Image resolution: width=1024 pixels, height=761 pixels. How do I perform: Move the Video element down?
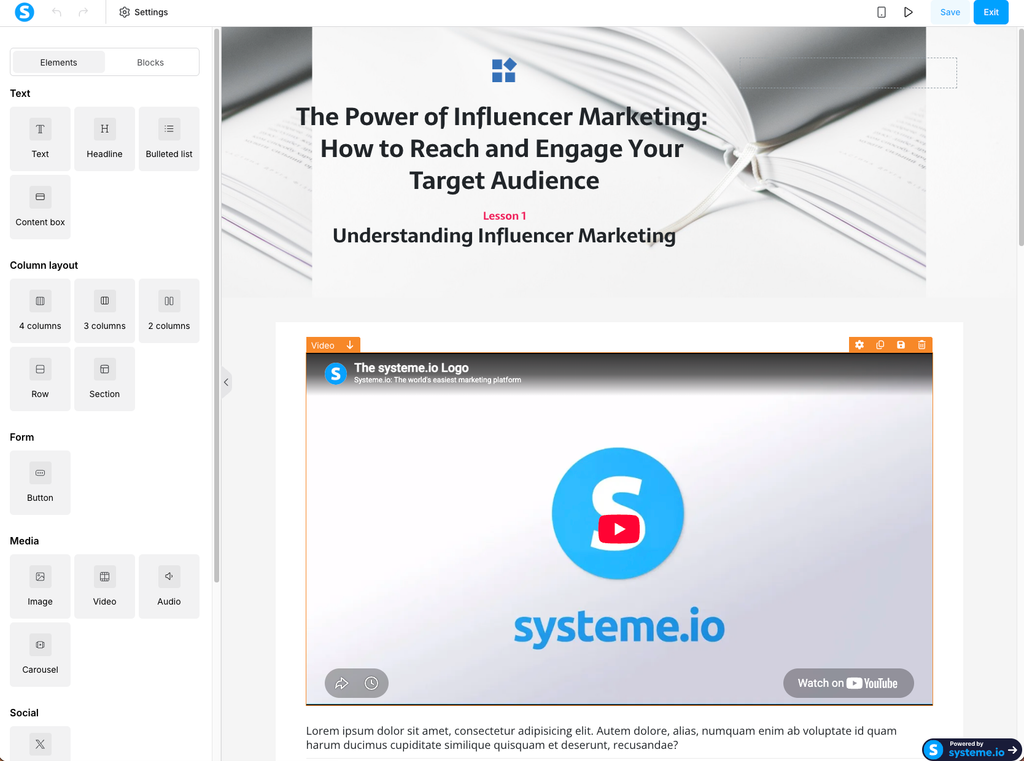[x=350, y=345]
